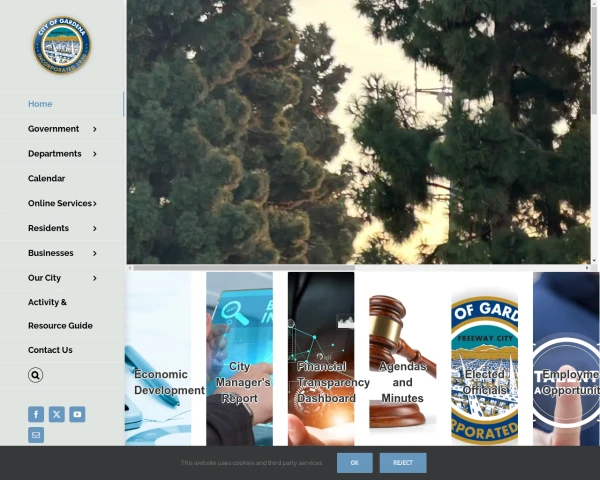Open the Employment Opportunities tile
The width and height of the screenshot is (600, 480).
click(x=566, y=359)
